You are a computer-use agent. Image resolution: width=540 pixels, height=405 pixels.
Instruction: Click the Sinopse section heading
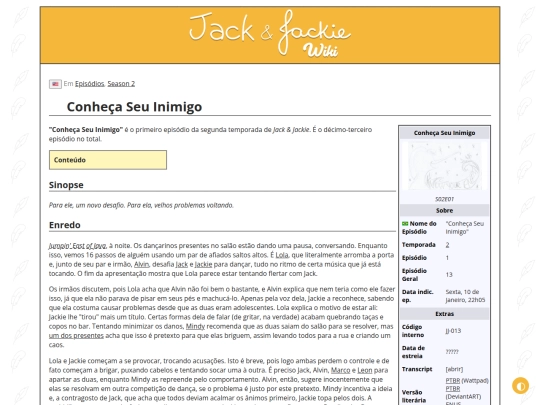(66, 185)
